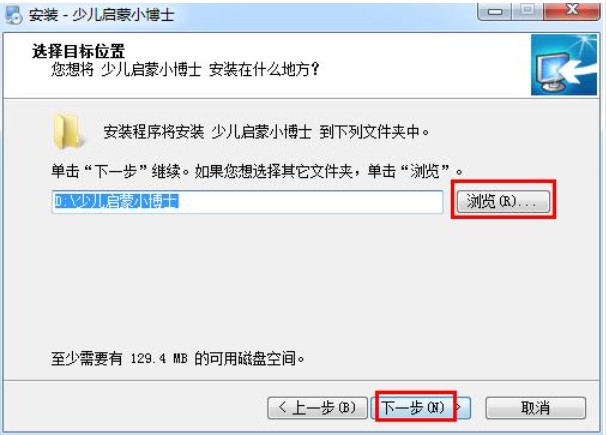Click the install path field D:\少儿启蒙小博士

247,201
